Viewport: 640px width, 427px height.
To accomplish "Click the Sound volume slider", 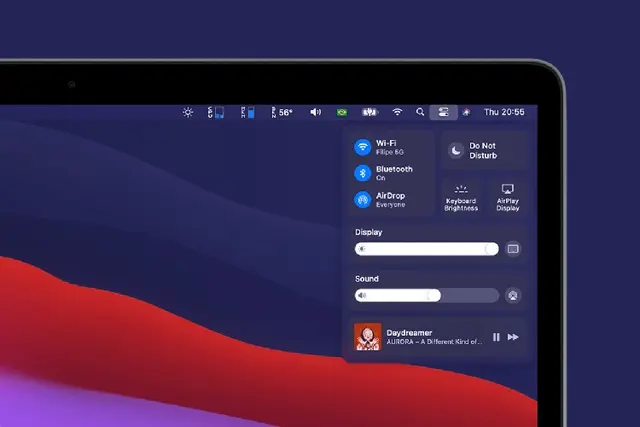I will click(x=427, y=296).
